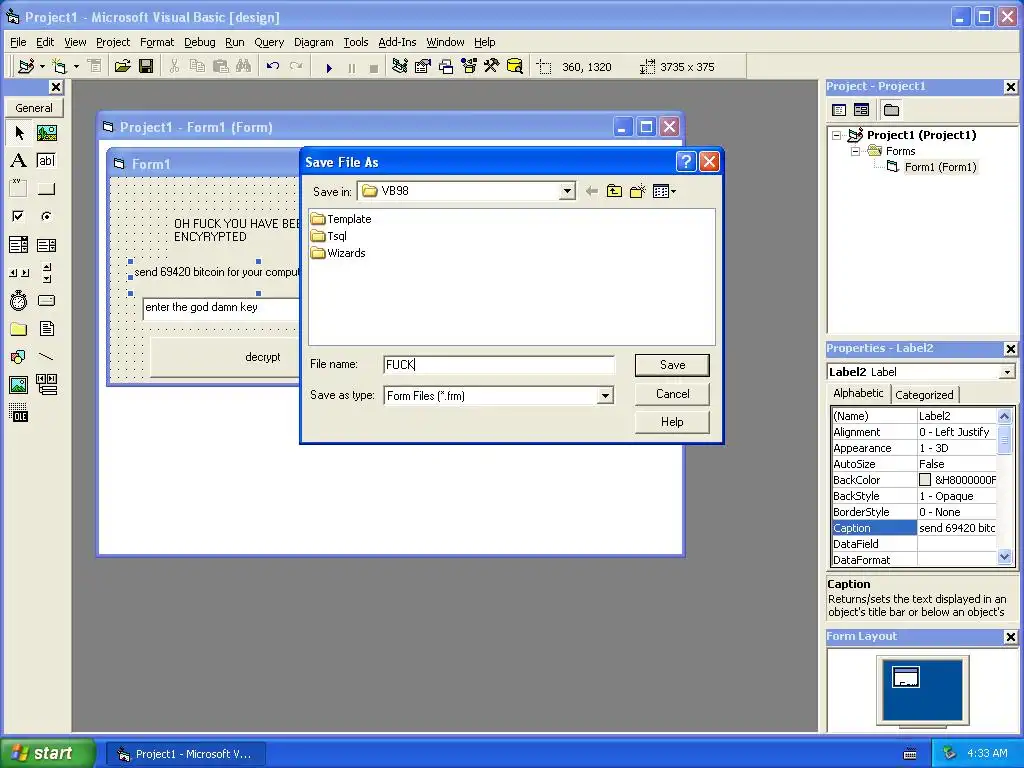The height and width of the screenshot is (768, 1024).
Task: Click the question mark help button
Action: point(686,161)
